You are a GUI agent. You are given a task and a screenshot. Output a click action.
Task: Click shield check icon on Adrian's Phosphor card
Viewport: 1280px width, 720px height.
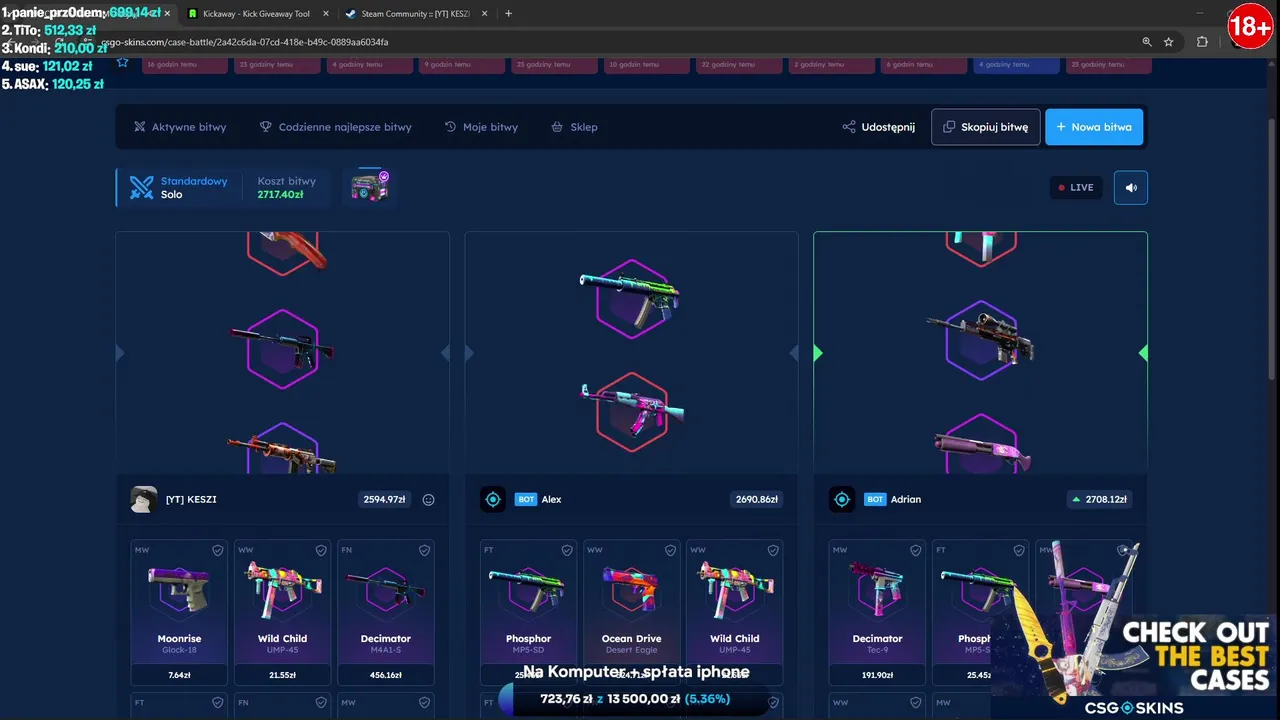click(1019, 550)
